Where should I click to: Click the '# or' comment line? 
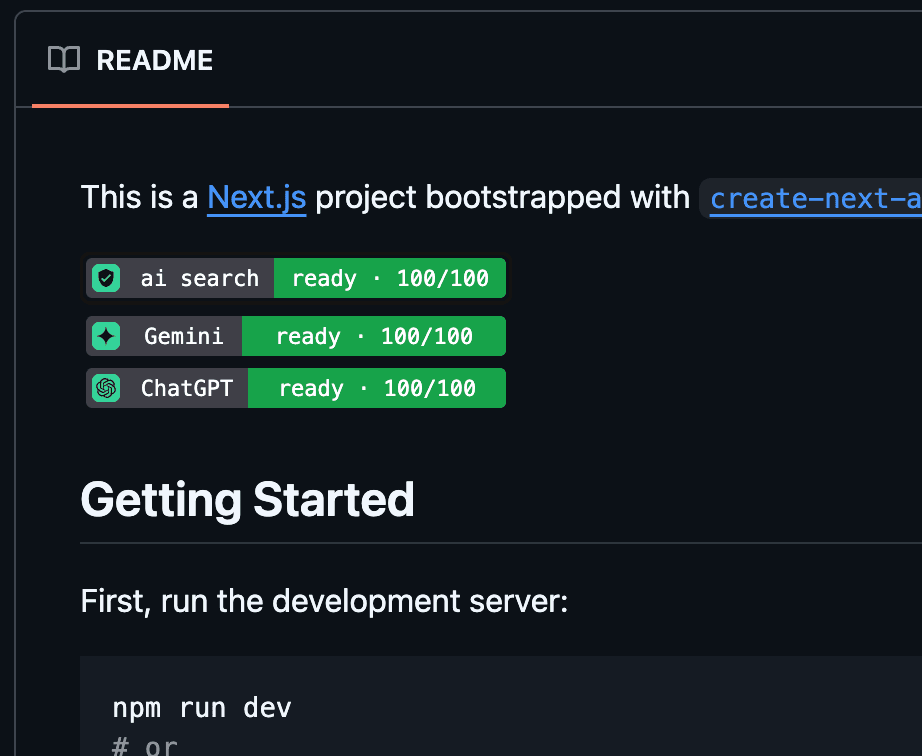[x=145, y=745]
